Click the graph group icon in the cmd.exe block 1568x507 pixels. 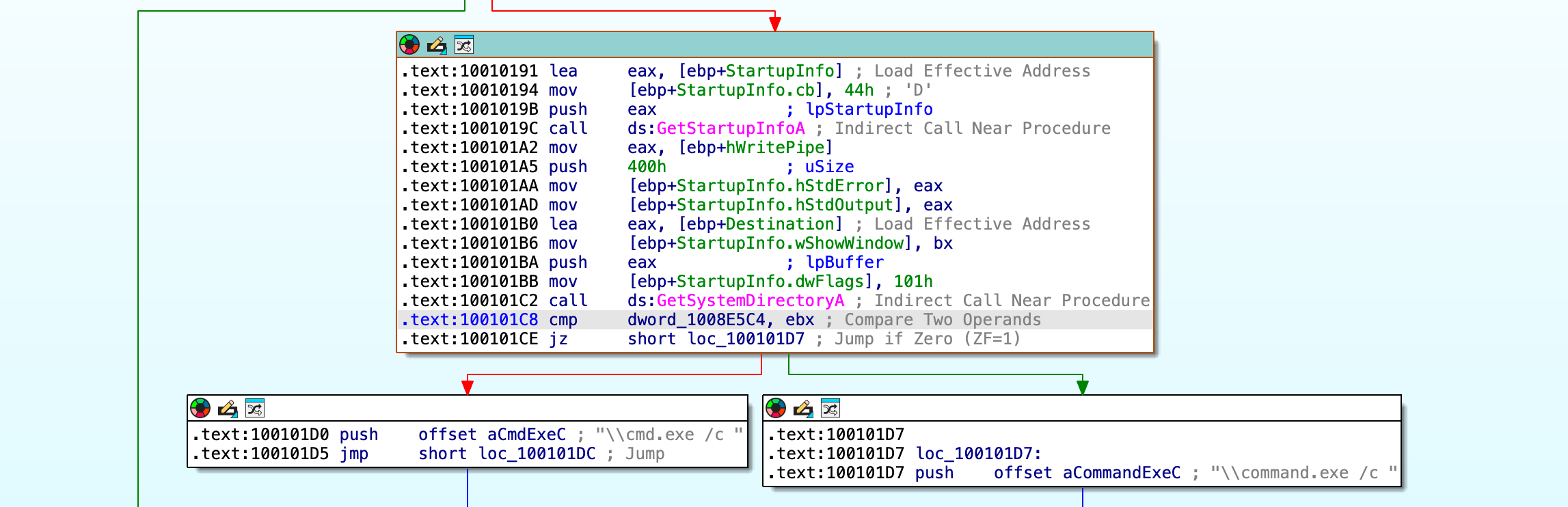[255, 409]
